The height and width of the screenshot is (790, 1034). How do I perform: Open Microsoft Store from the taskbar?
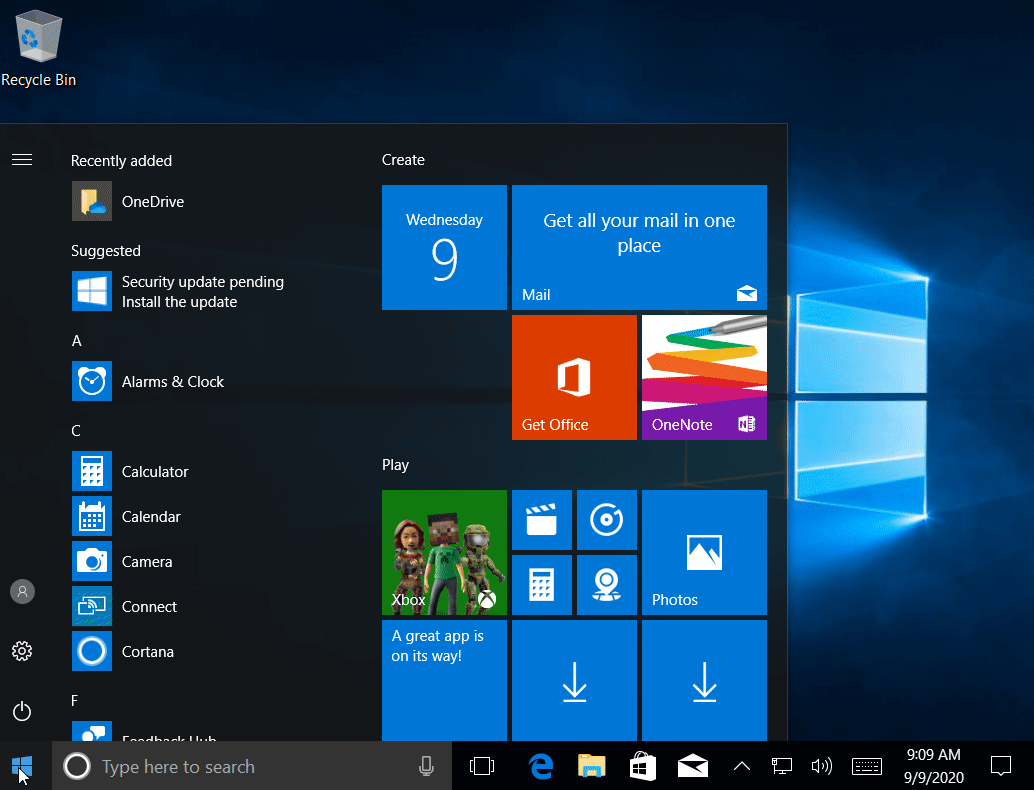click(642, 766)
